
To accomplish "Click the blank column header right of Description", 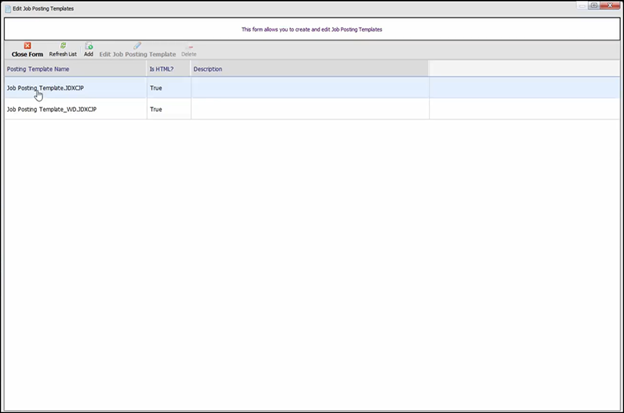I will [523, 69].
